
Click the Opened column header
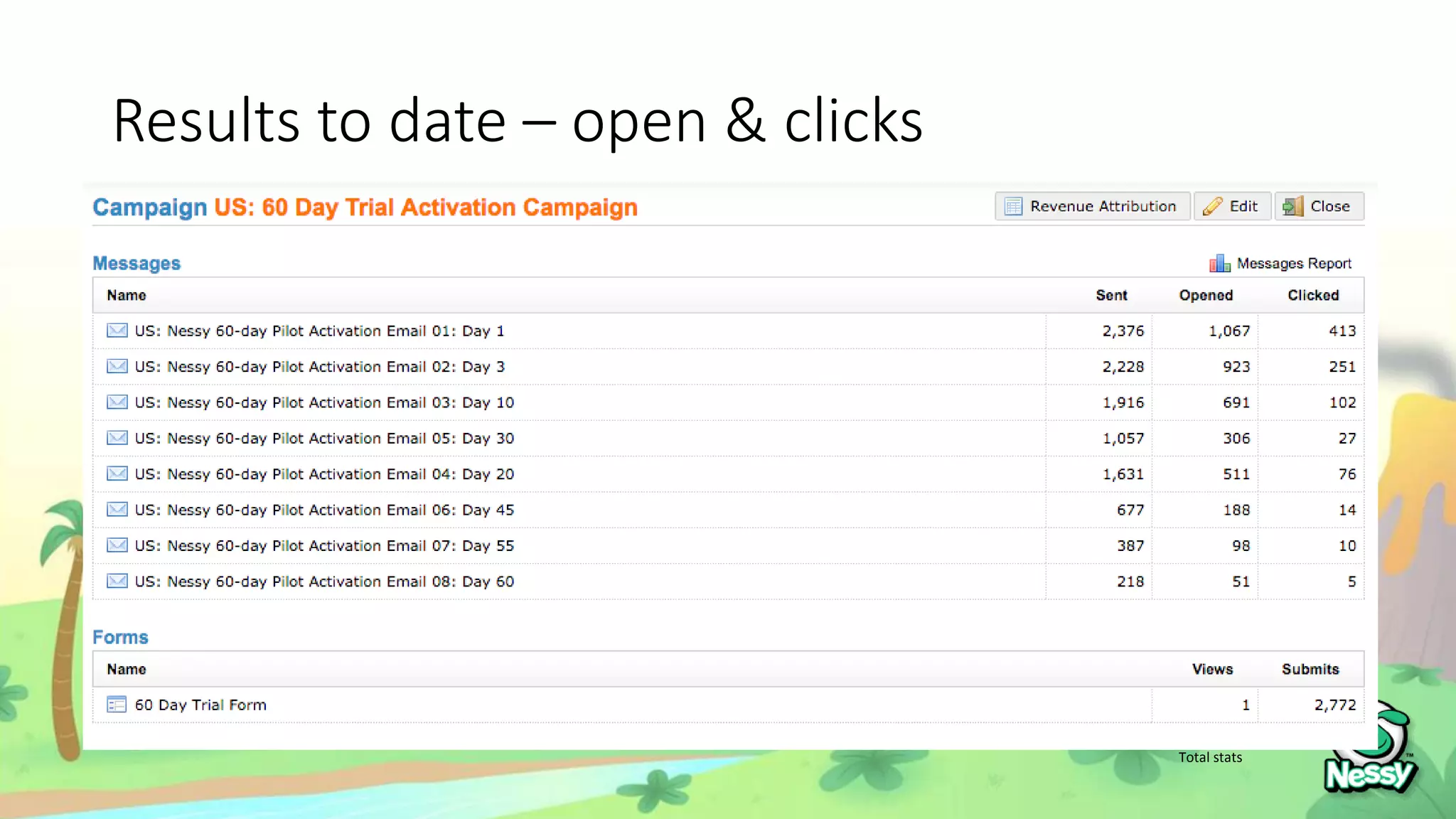1206,295
